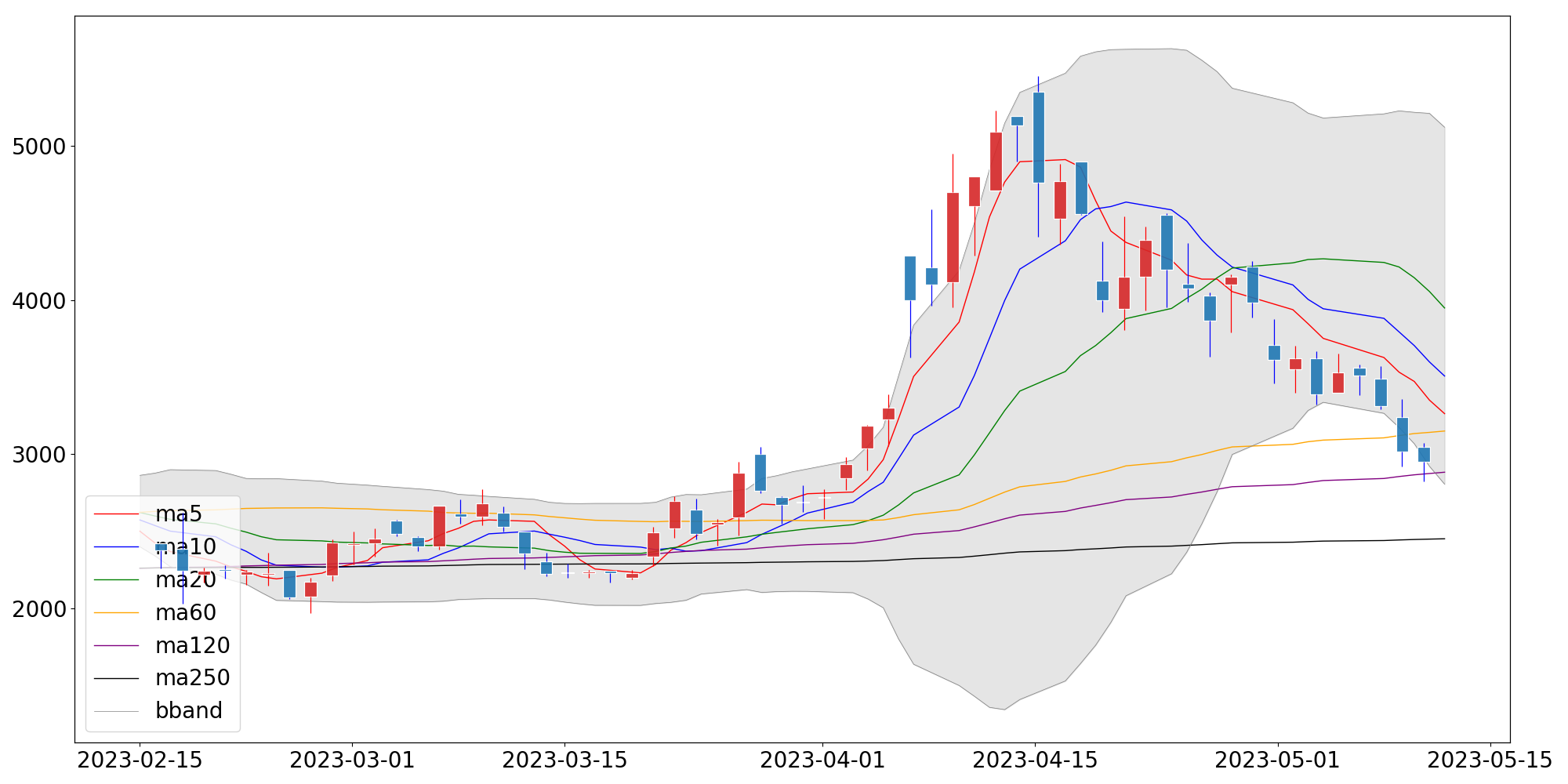Click the red ma5 legend line sample

116,514
